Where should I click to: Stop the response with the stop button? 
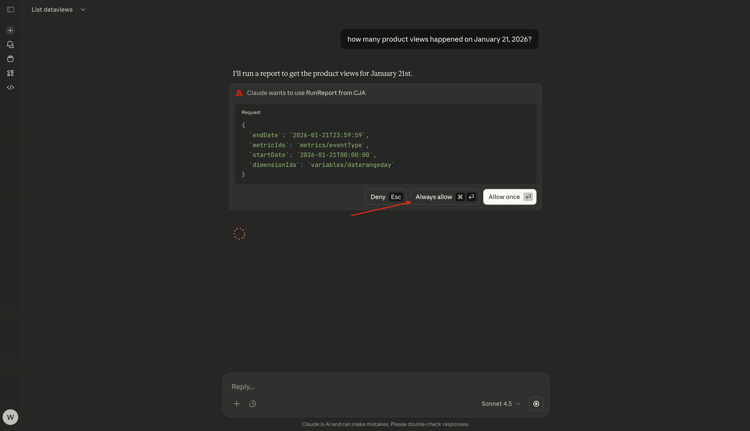coord(536,404)
